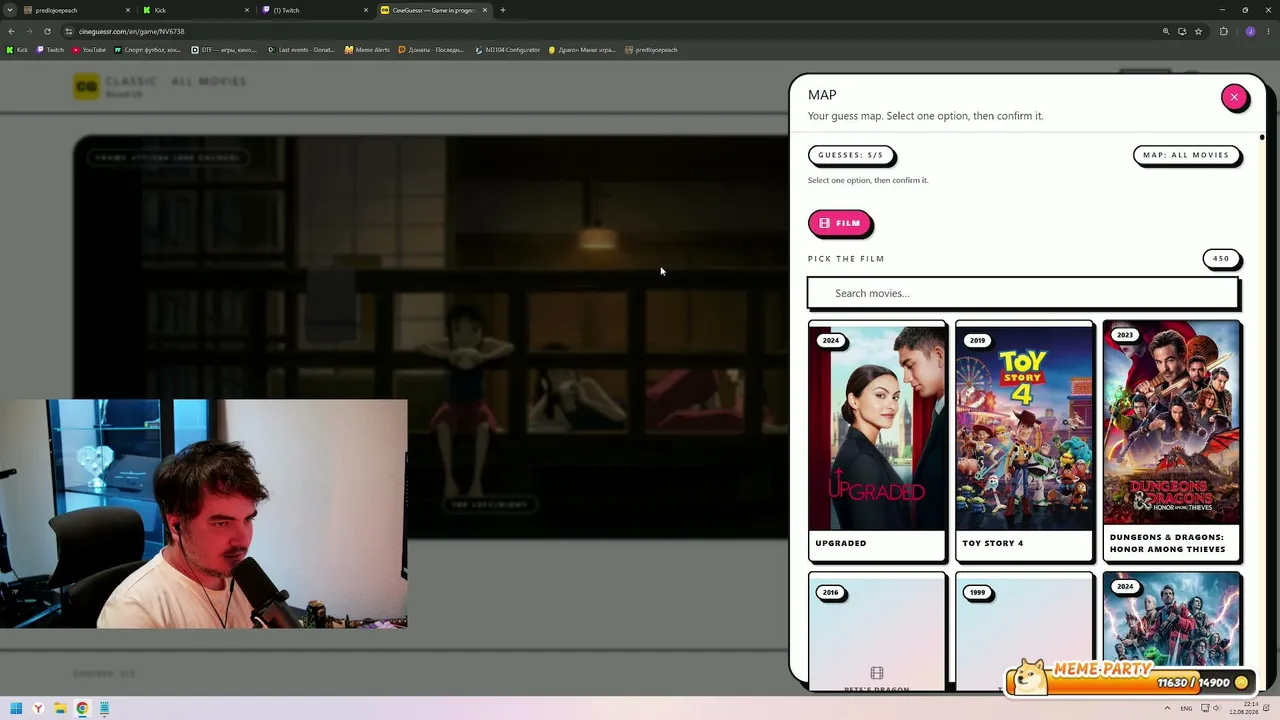Open the Kick bookmark

click(18, 50)
